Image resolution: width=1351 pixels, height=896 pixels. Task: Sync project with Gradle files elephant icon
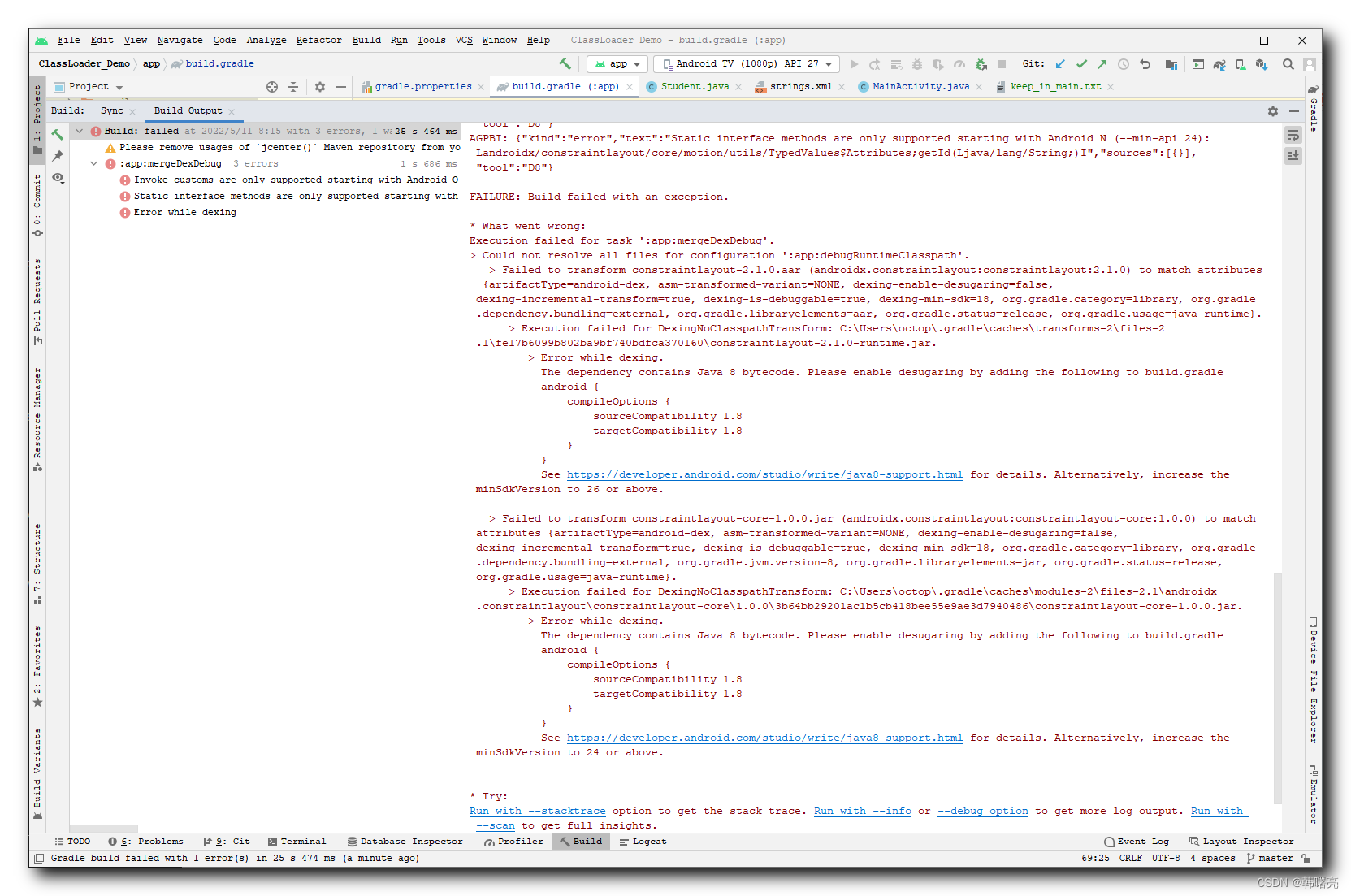pos(1219,64)
